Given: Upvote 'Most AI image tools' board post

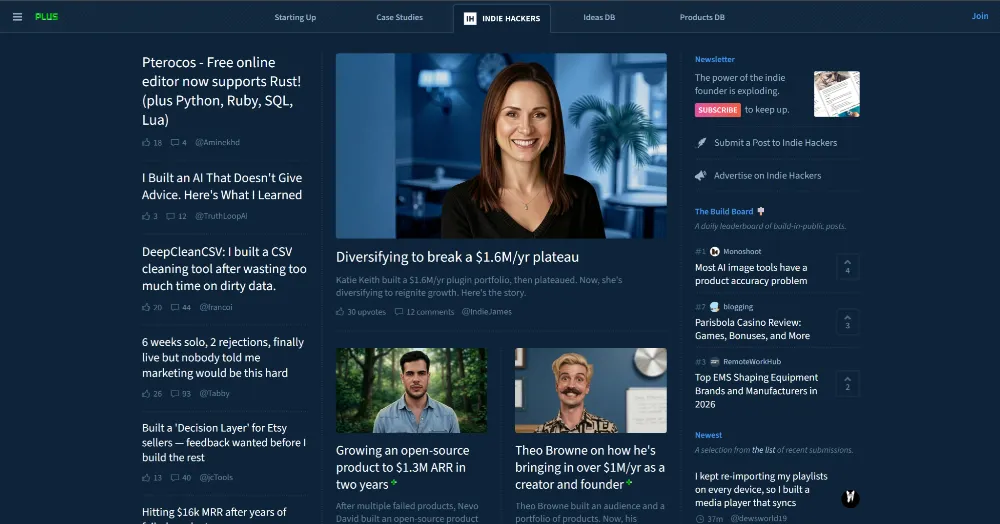Looking at the screenshot, I should 848,266.
